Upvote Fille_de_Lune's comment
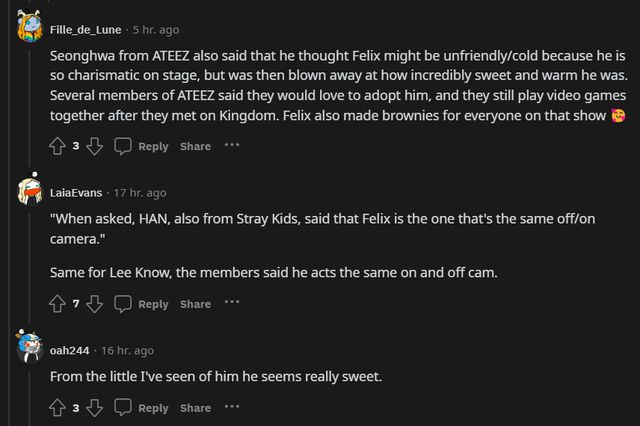The width and height of the screenshot is (640, 426). tap(58, 146)
